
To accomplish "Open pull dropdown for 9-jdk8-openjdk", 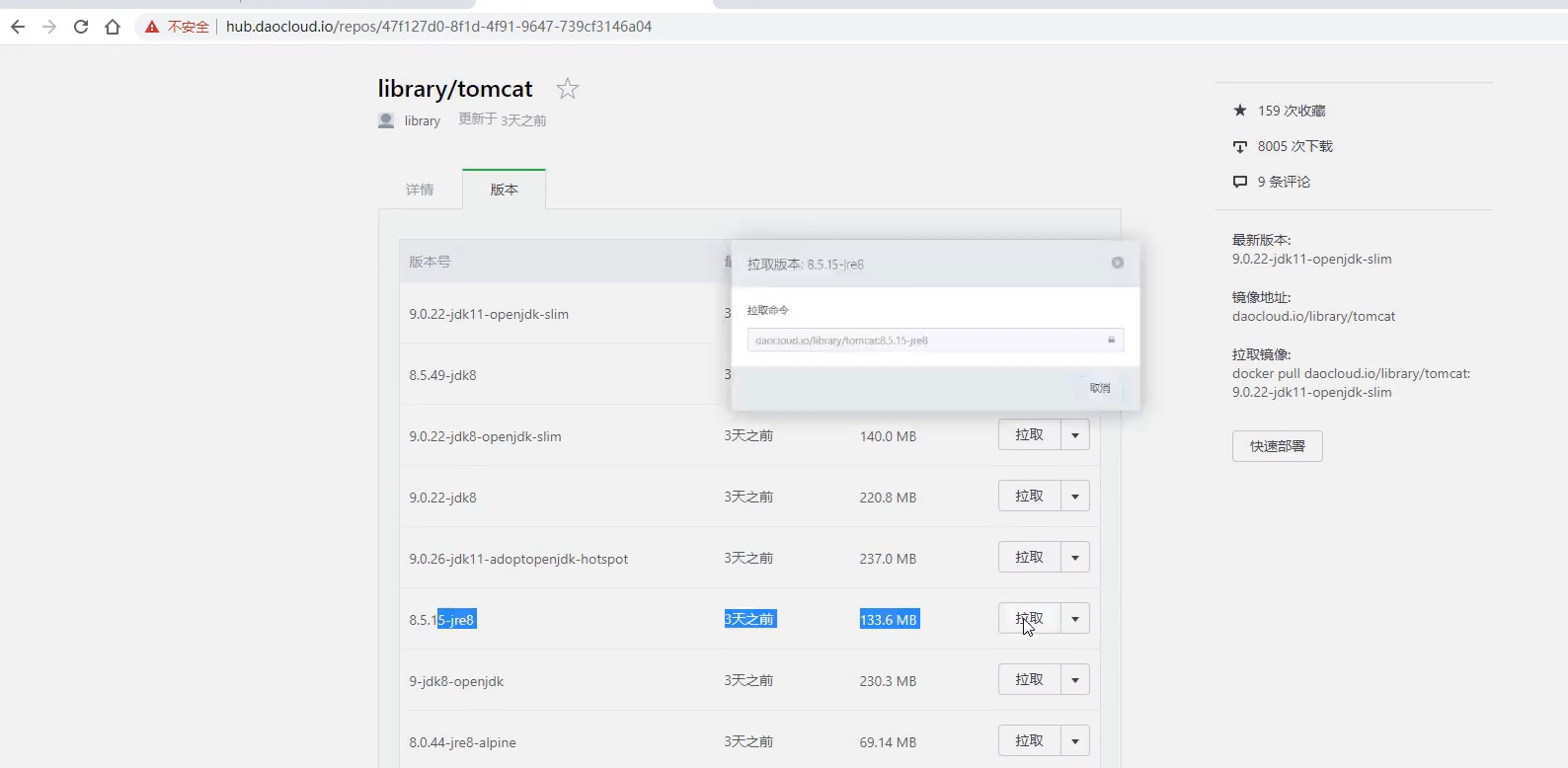I will (x=1075, y=680).
